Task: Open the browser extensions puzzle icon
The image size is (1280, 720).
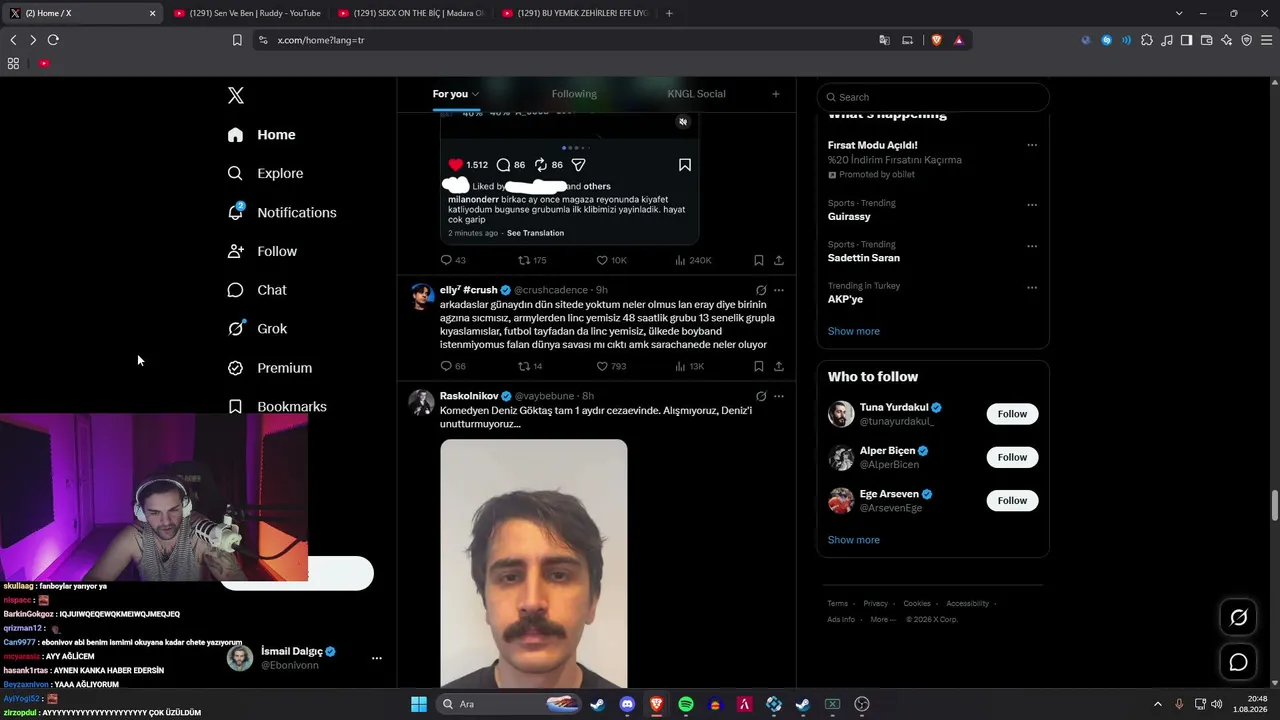Action: pyautogui.click(x=1146, y=40)
